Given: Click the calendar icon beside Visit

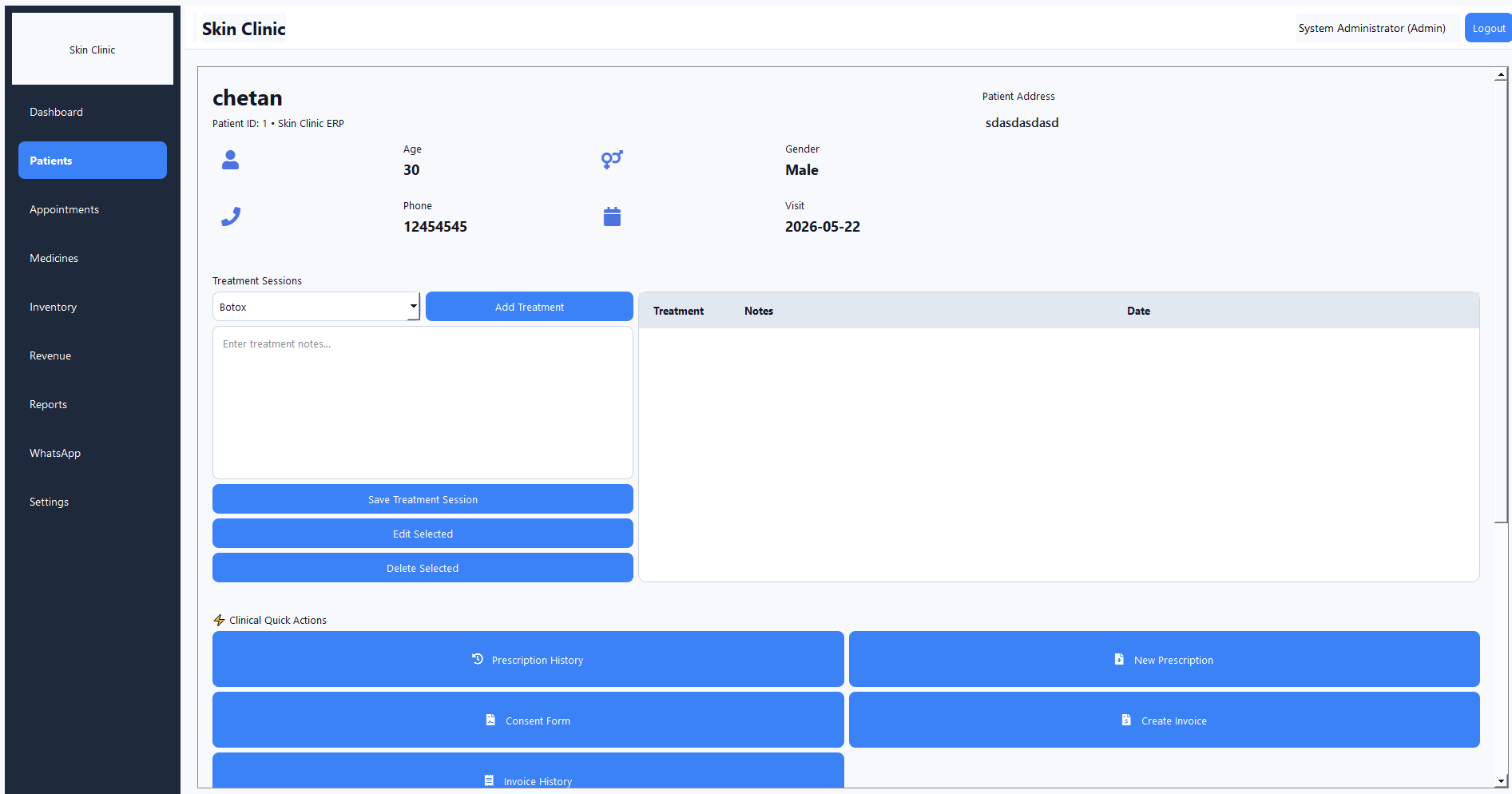Looking at the screenshot, I should tap(612, 216).
